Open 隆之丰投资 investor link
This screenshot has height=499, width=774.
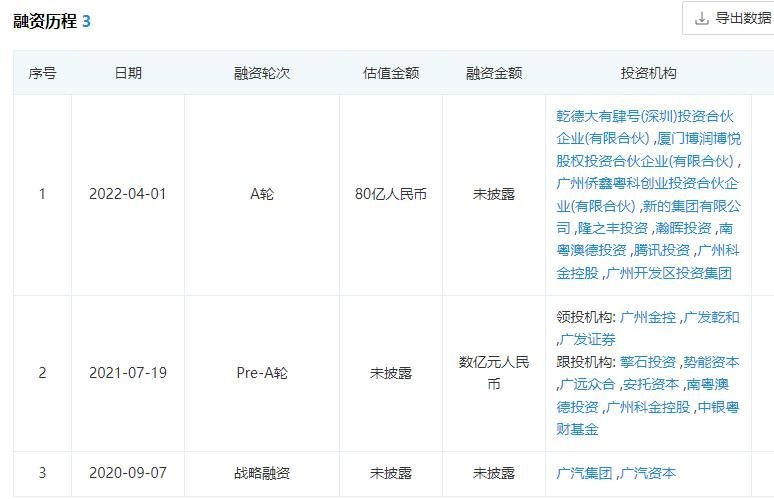click(613, 228)
